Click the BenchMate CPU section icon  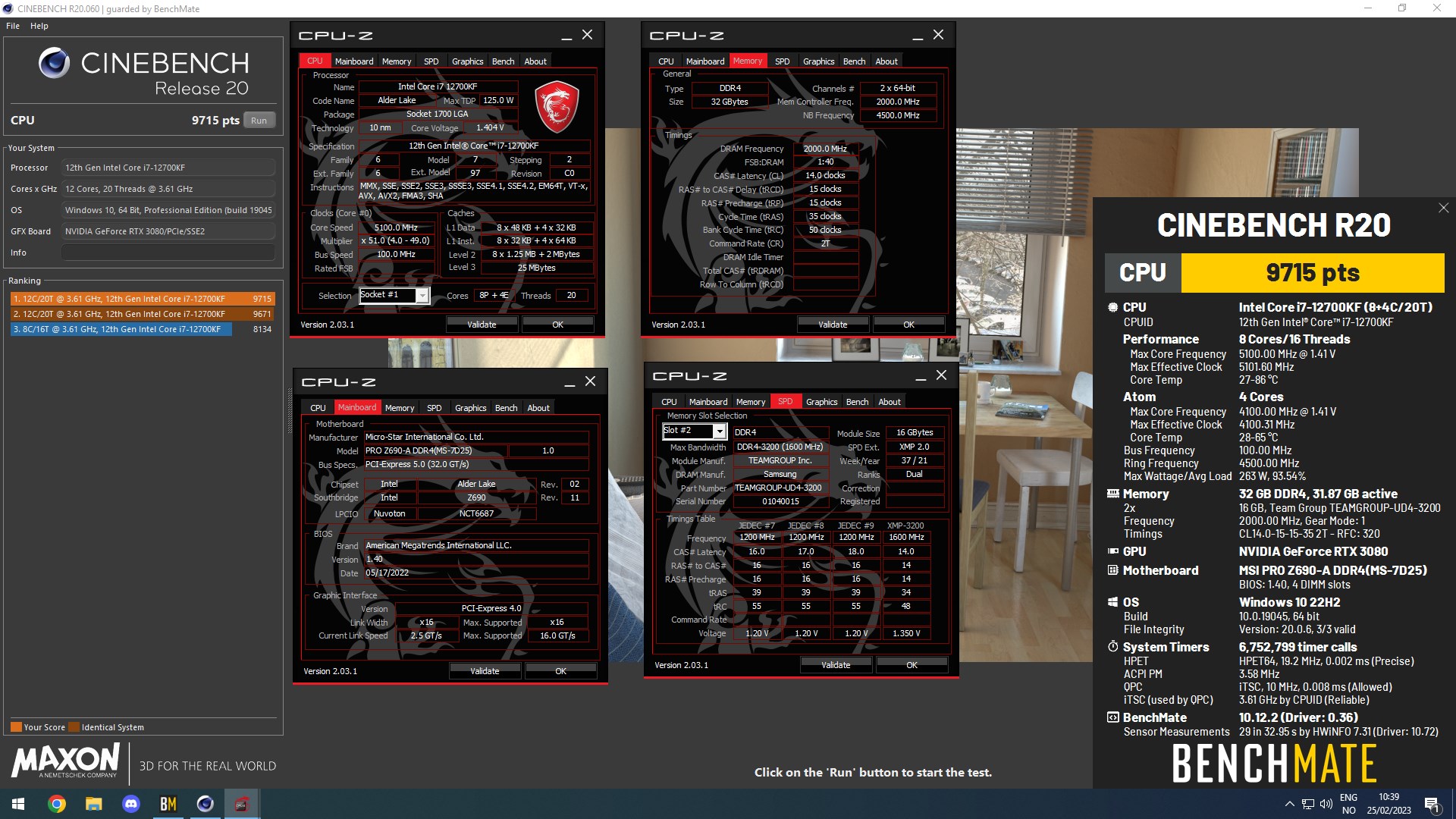[x=1112, y=307]
